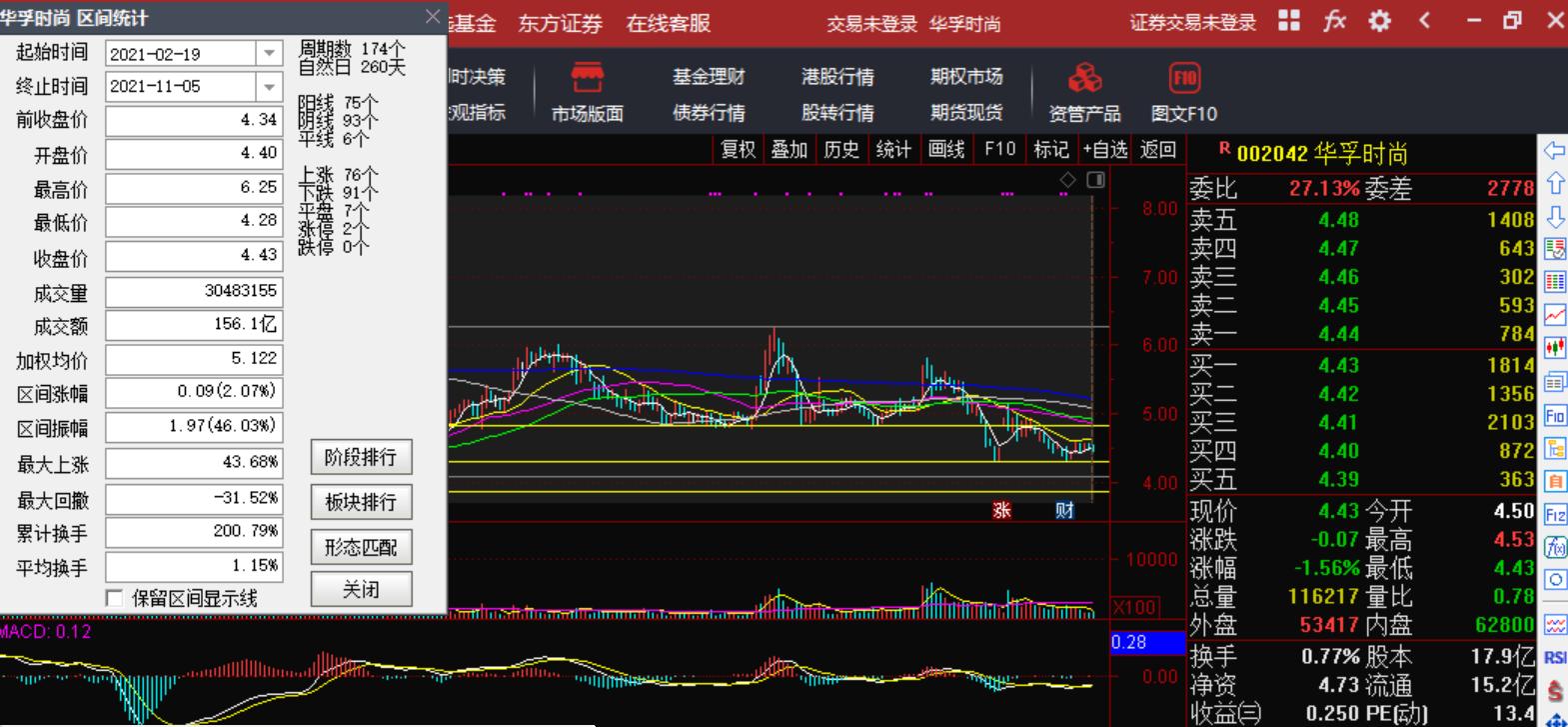Image resolution: width=1568 pixels, height=727 pixels.
Task: Open 期货现货 toolbar item
Action: [x=966, y=113]
